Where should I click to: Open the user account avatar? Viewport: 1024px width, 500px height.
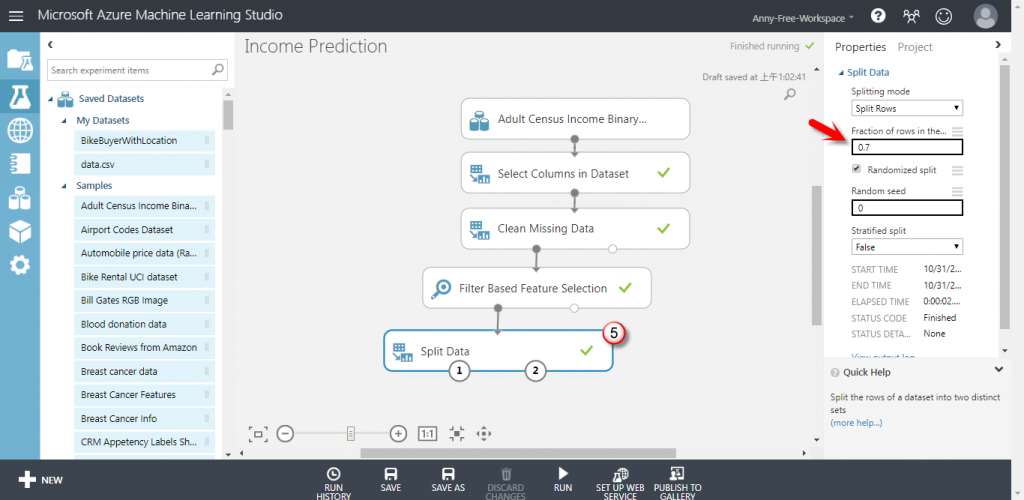click(x=985, y=16)
